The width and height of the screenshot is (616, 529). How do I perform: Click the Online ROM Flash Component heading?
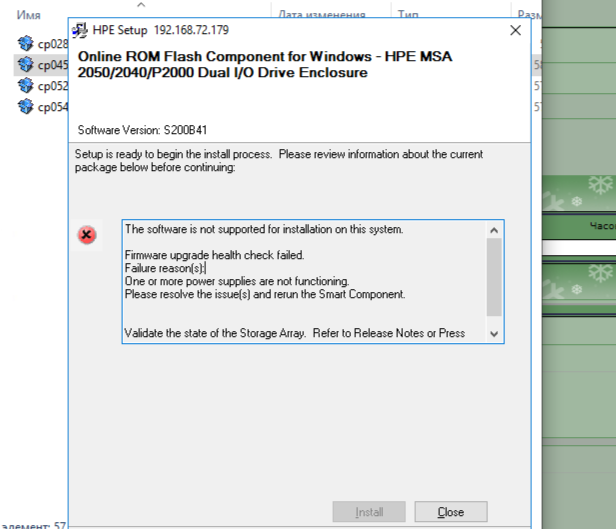[x=265, y=64]
